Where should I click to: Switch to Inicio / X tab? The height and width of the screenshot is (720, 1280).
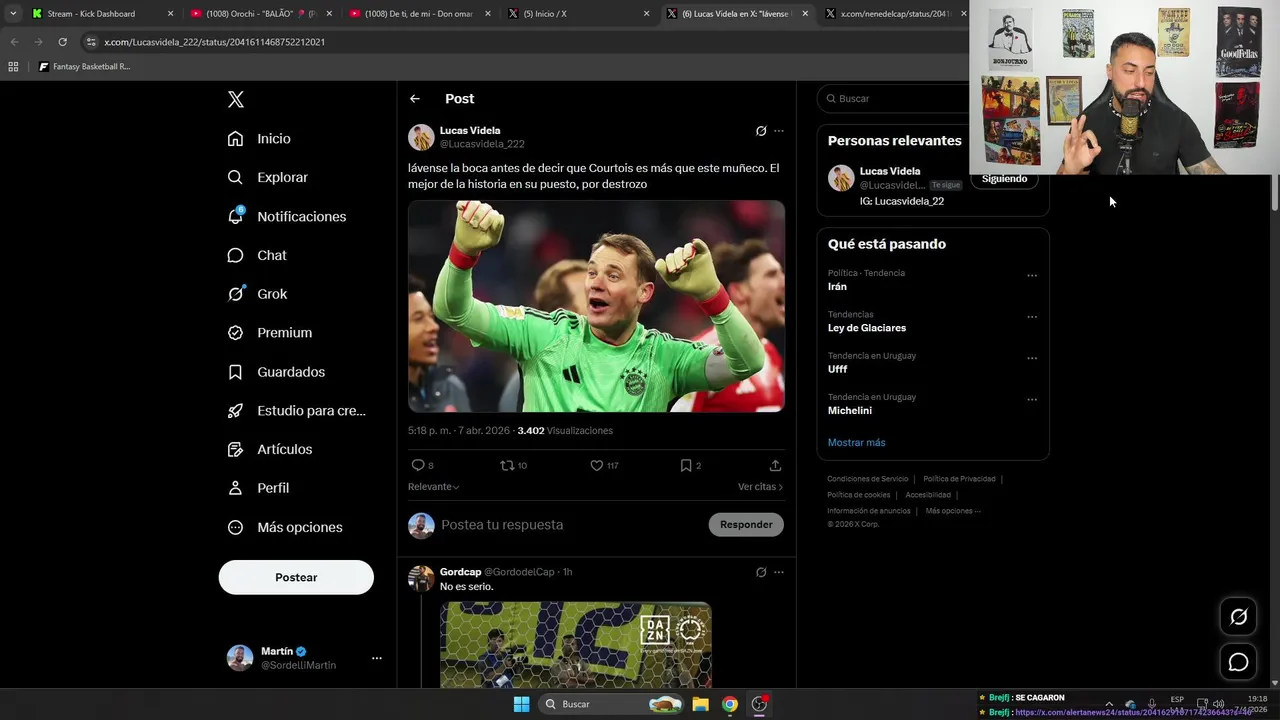578,14
